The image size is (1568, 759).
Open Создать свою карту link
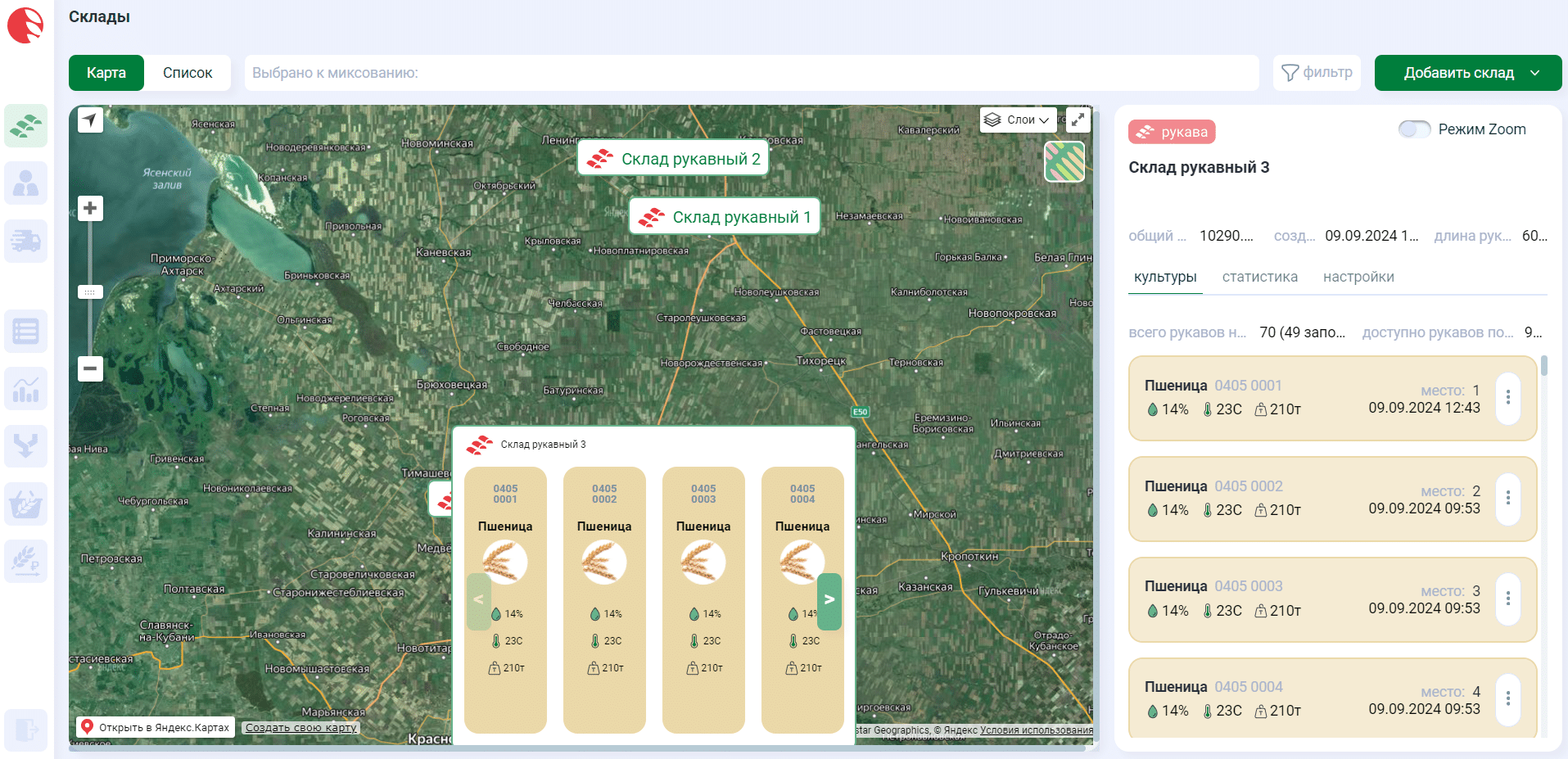(300, 727)
